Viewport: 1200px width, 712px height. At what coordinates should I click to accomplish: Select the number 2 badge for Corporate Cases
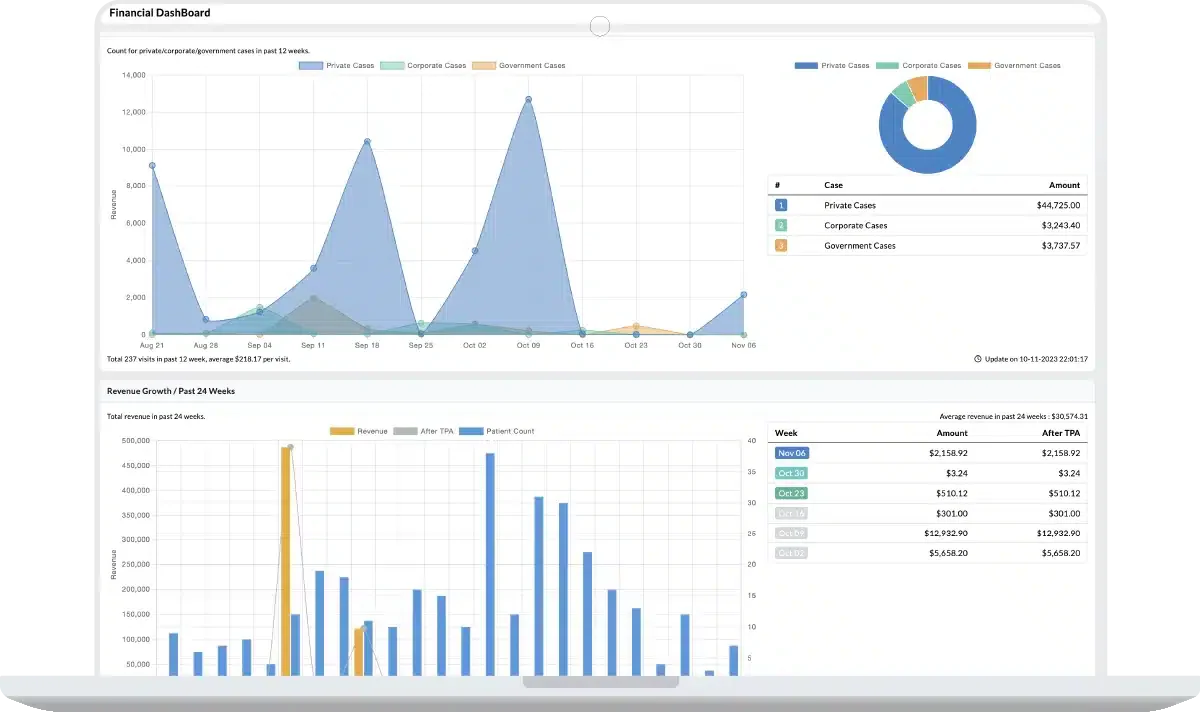[781, 225]
